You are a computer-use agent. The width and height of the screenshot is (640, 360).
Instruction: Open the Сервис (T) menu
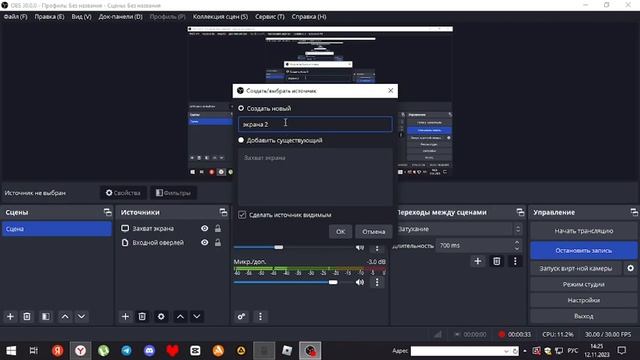[270, 17]
